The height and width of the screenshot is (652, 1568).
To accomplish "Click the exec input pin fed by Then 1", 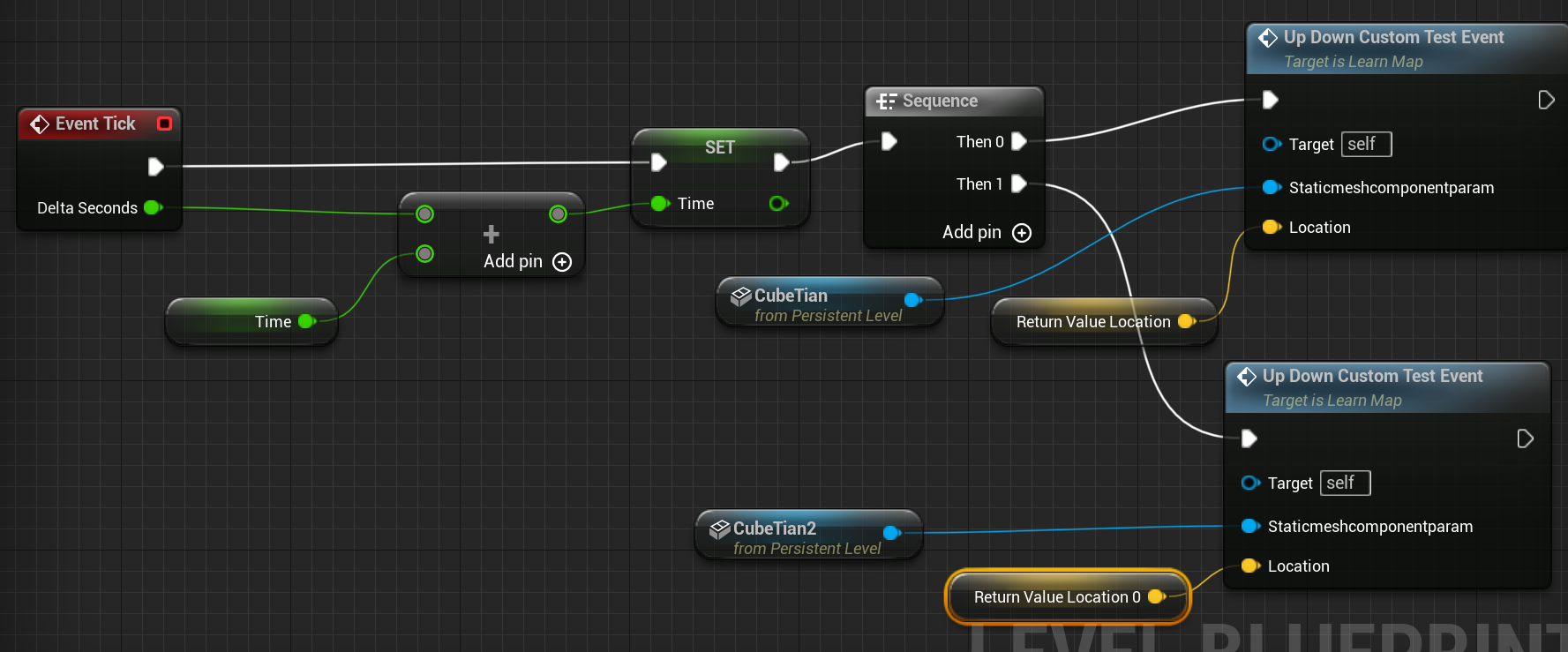I will click(x=1249, y=438).
